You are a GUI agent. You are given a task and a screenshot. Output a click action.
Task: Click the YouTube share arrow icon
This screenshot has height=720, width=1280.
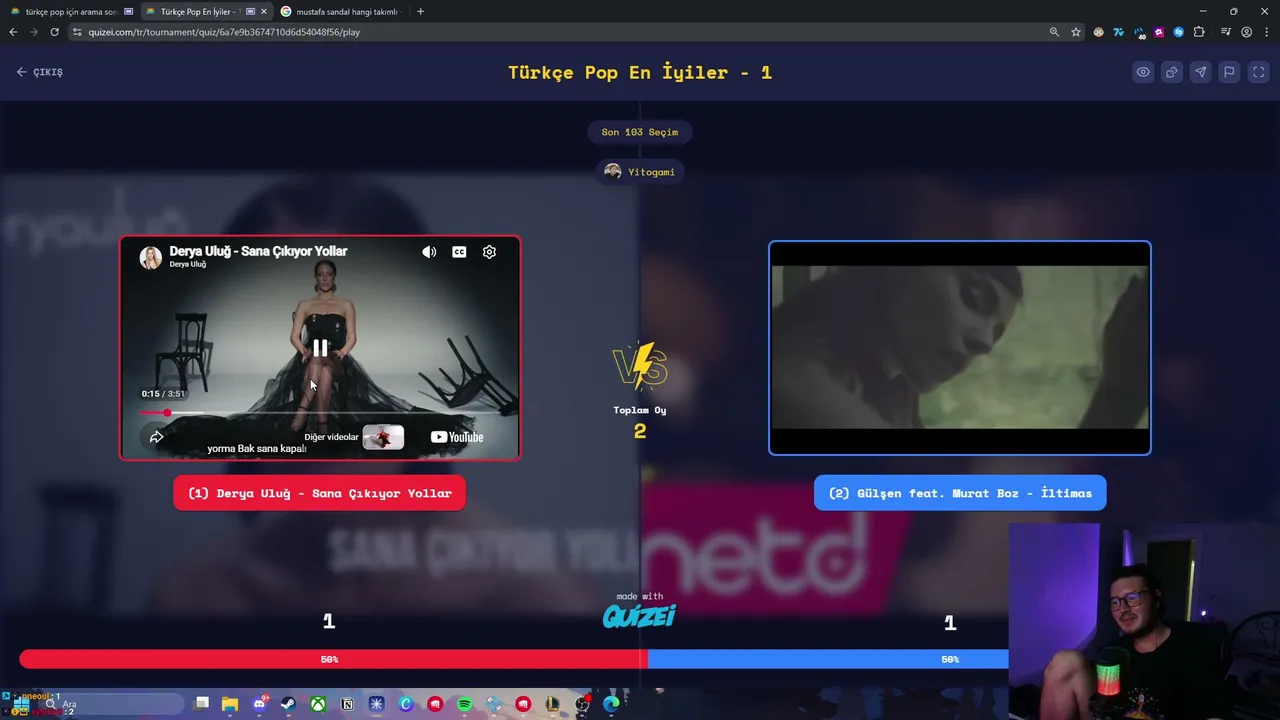point(156,437)
